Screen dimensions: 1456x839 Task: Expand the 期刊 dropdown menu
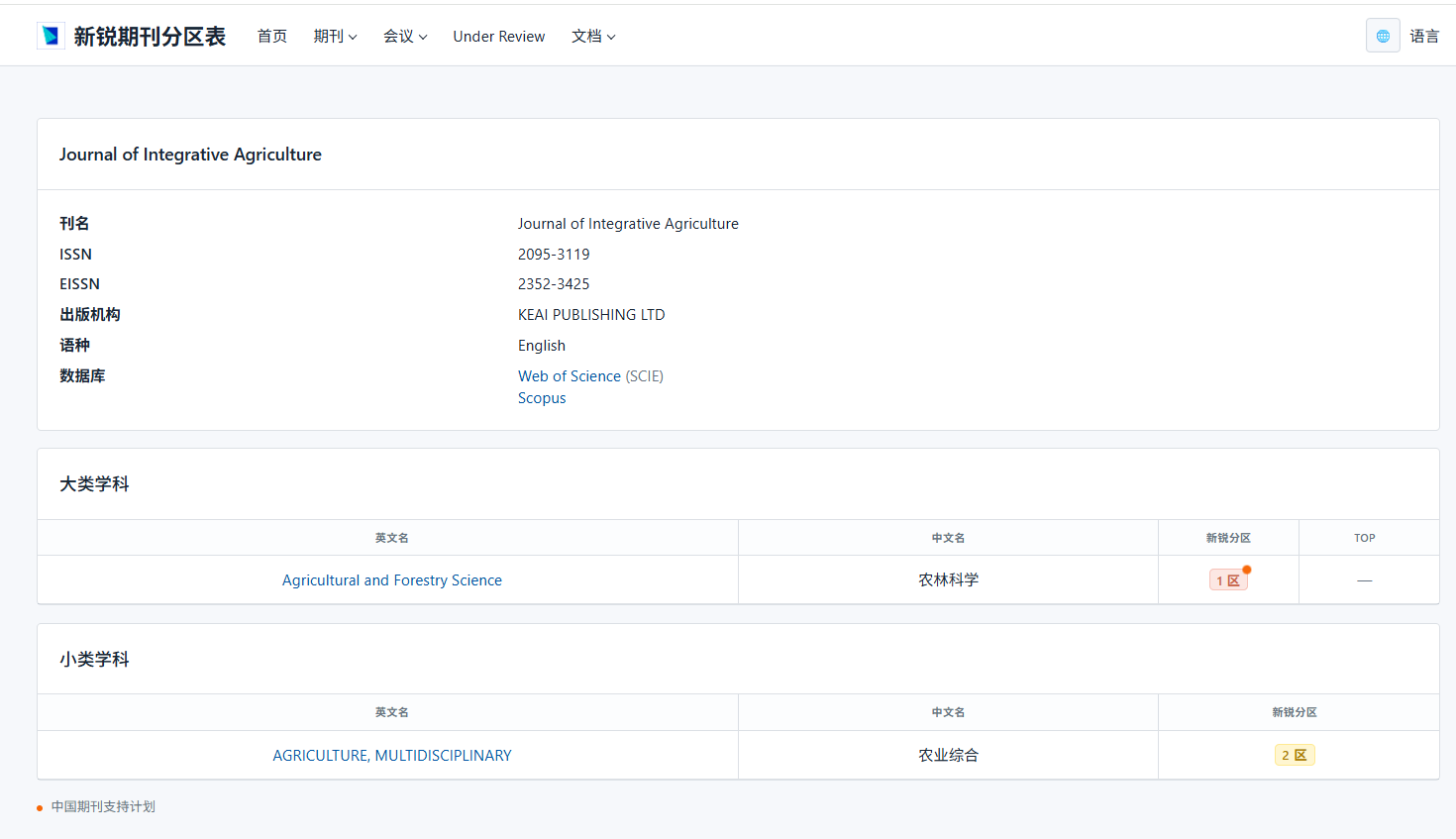pyautogui.click(x=335, y=36)
